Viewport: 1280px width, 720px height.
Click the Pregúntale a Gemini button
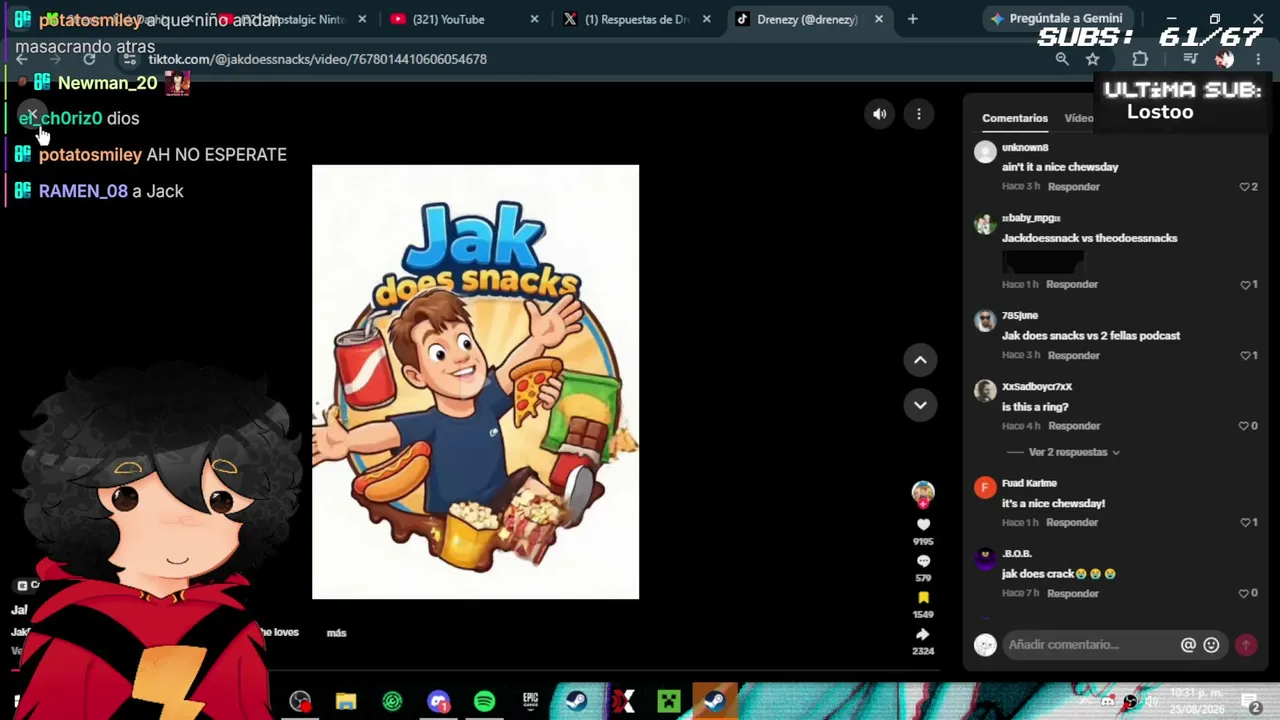click(x=1057, y=19)
